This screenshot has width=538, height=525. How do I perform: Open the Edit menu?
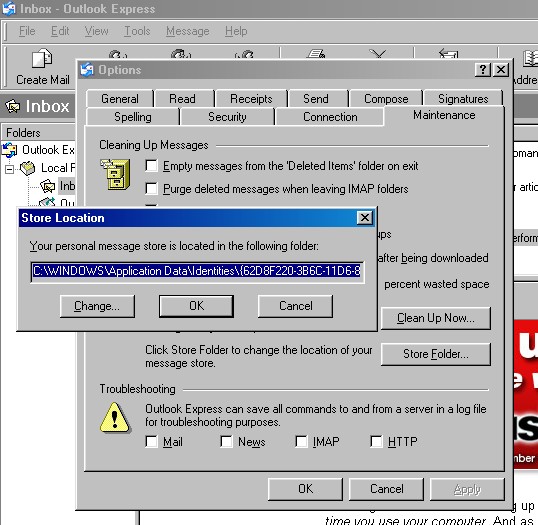pyautogui.click(x=60, y=31)
